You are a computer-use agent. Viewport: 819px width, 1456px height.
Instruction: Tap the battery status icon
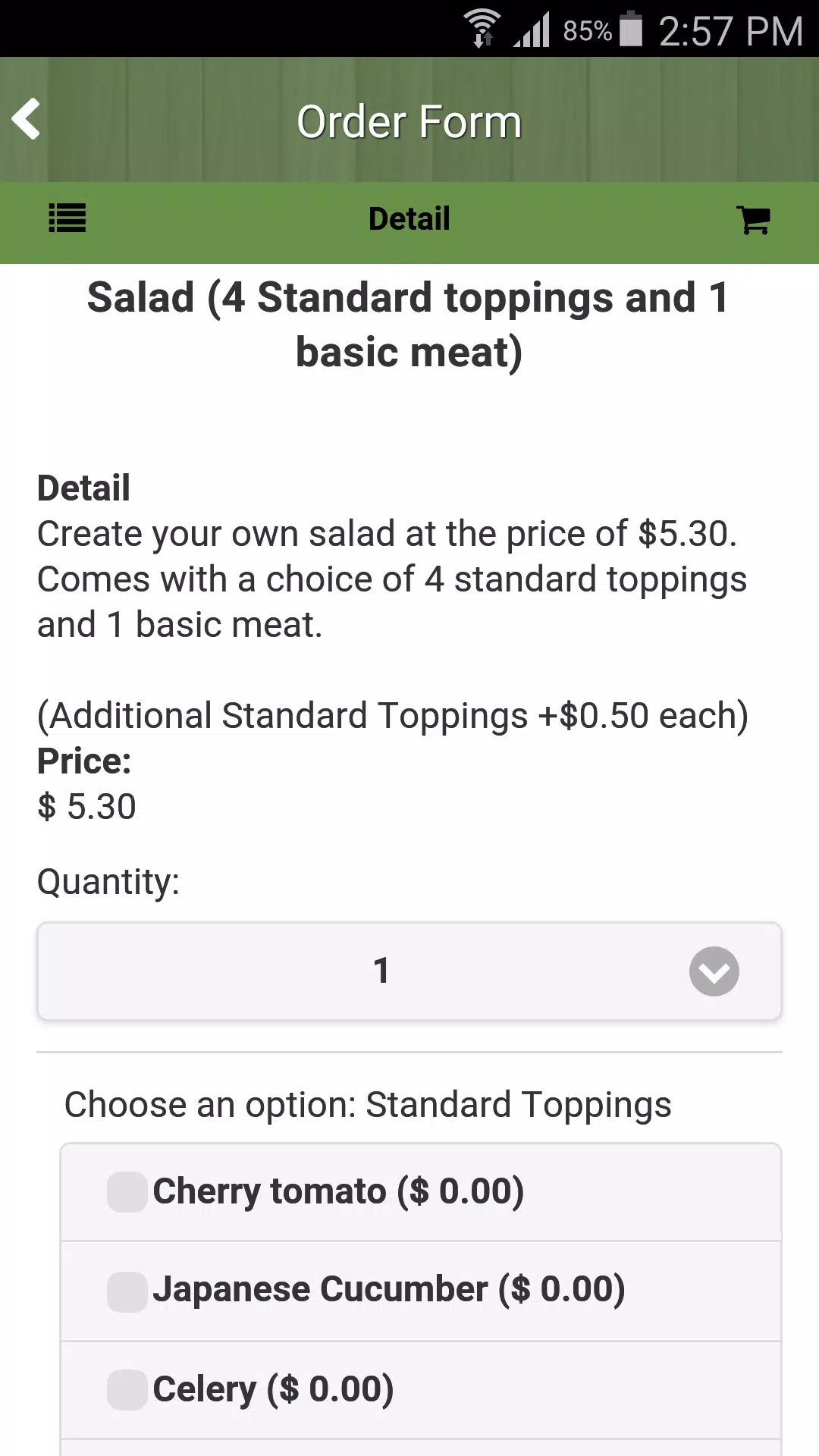(x=631, y=30)
